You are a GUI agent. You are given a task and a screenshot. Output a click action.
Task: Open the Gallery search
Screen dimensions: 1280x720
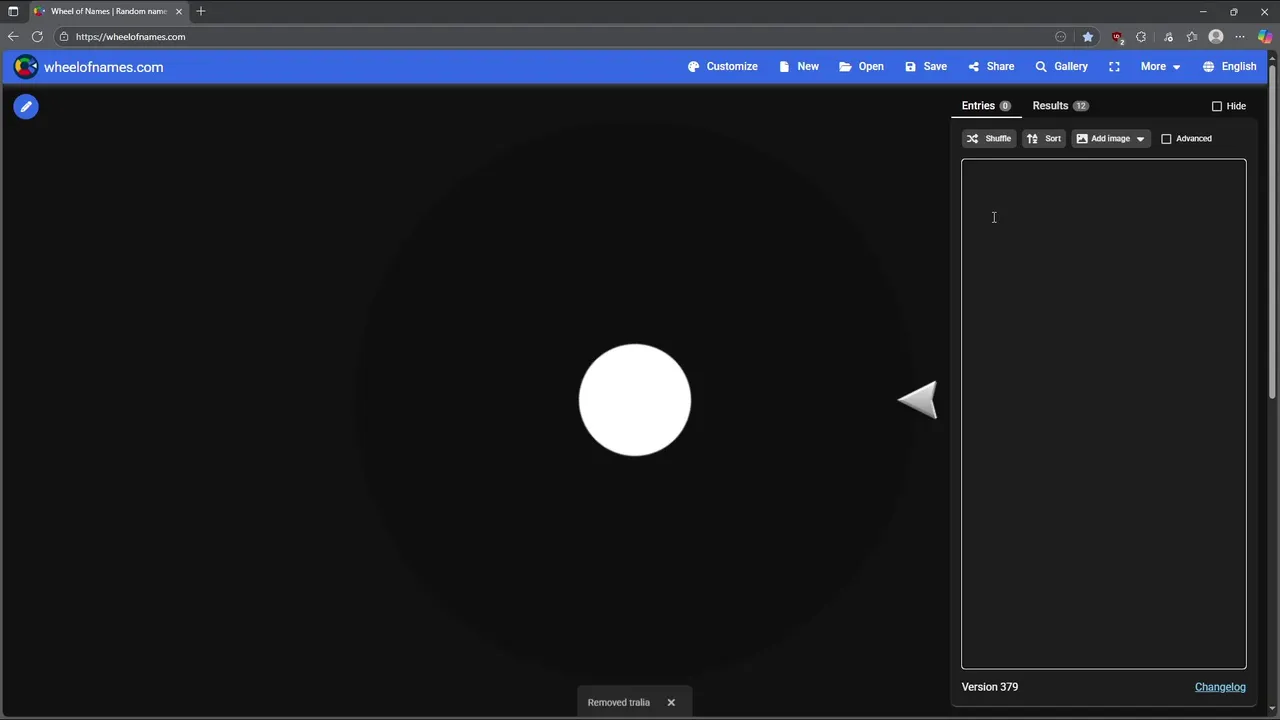pos(1061,67)
